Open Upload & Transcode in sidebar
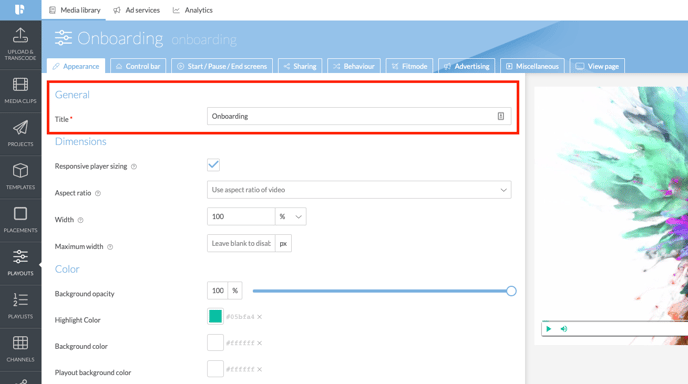Image resolution: width=688 pixels, height=384 pixels. (x=21, y=44)
